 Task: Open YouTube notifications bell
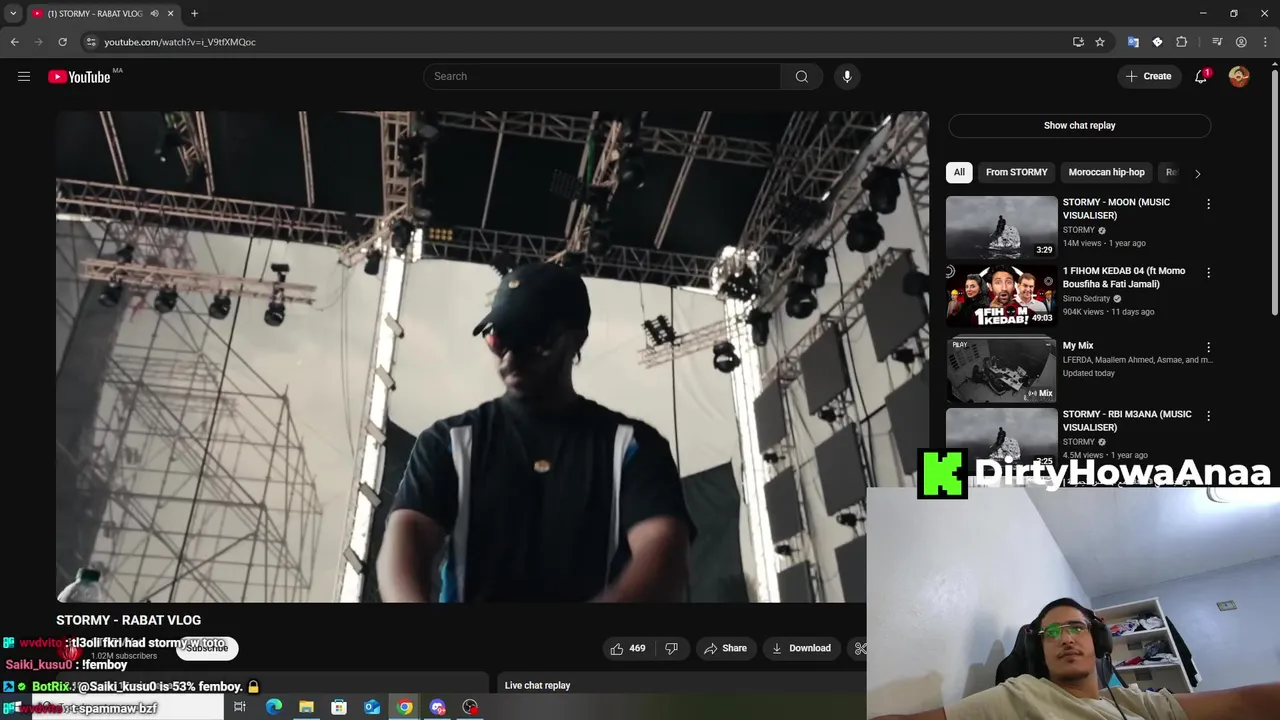[1201, 76]
